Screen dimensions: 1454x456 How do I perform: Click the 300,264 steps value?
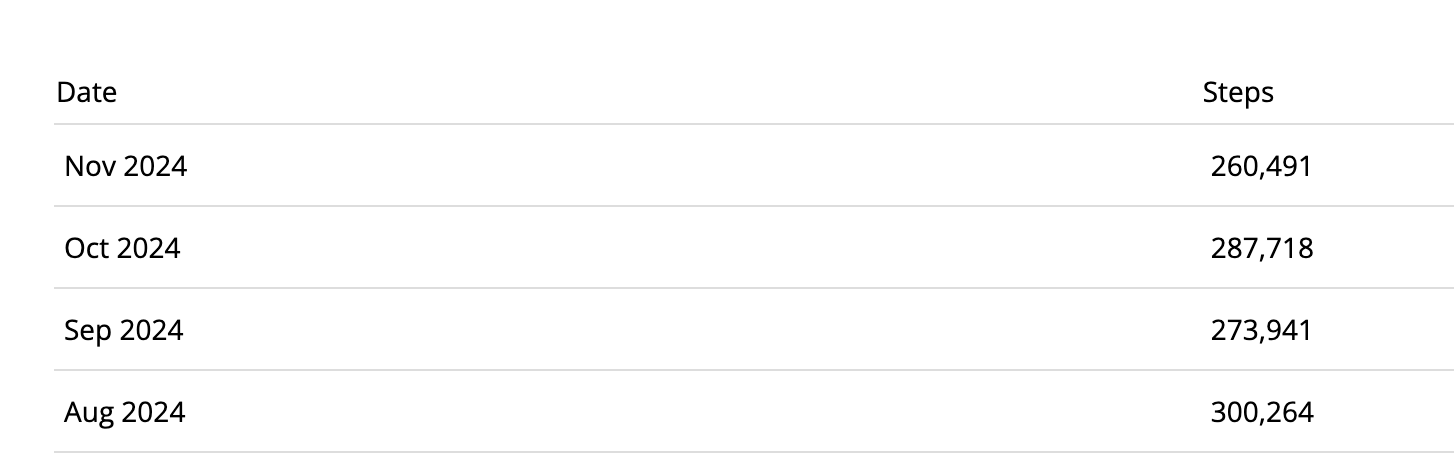coord(1261,412)
